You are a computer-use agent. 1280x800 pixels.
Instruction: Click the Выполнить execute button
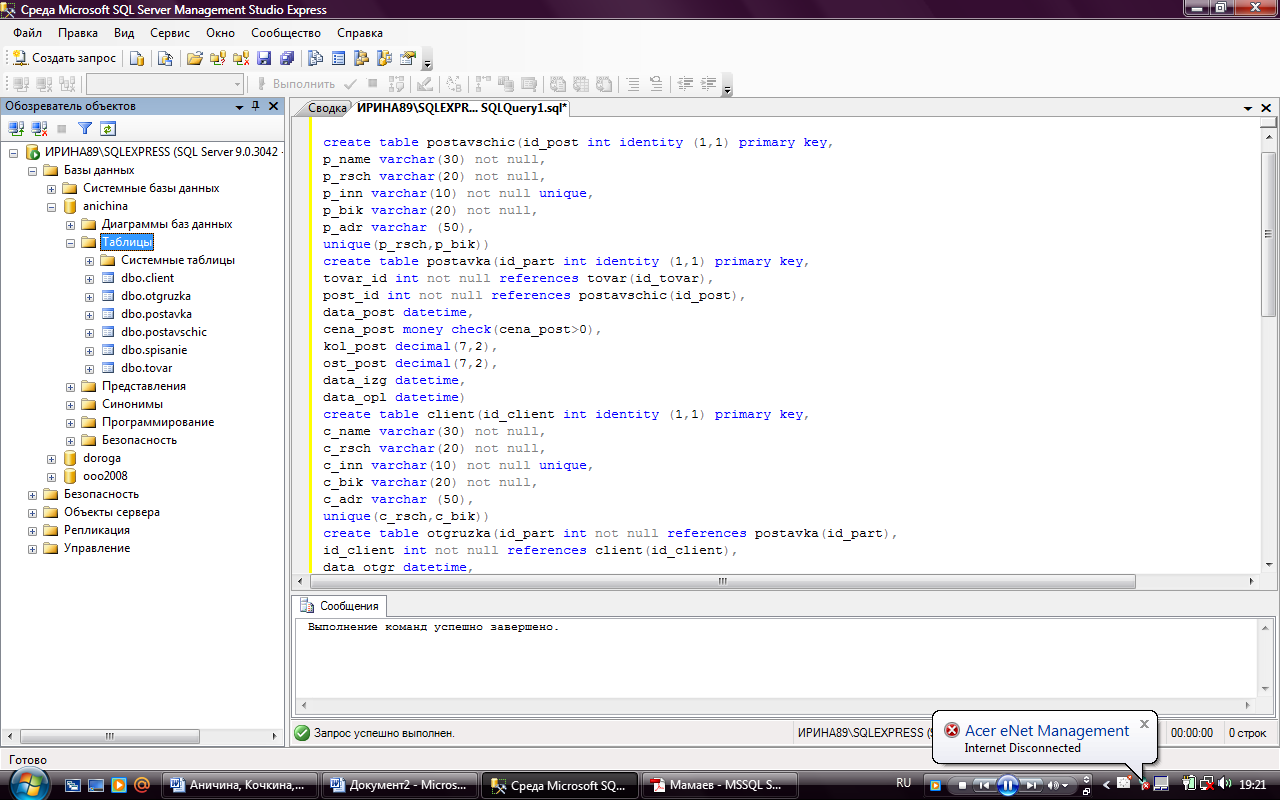pyautogui.click(x=296, y=84)
